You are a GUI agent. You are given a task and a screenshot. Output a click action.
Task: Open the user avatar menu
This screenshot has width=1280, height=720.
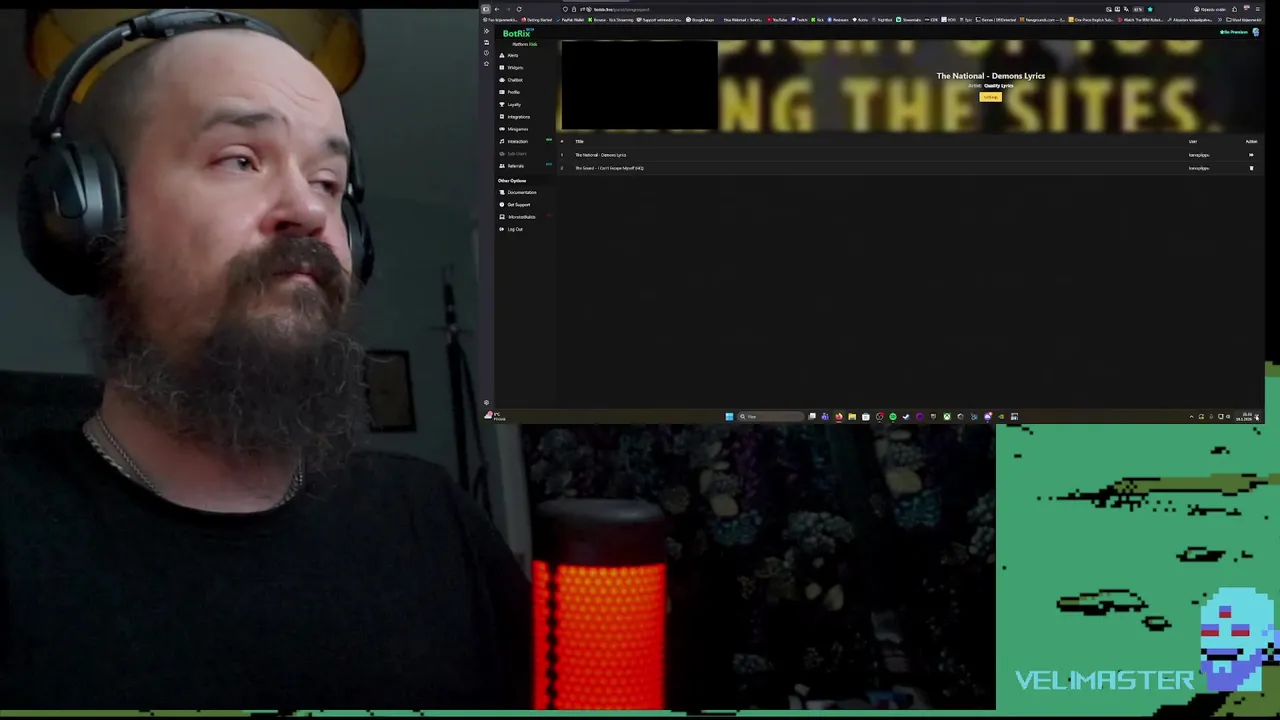click(x=1256, y=32)
